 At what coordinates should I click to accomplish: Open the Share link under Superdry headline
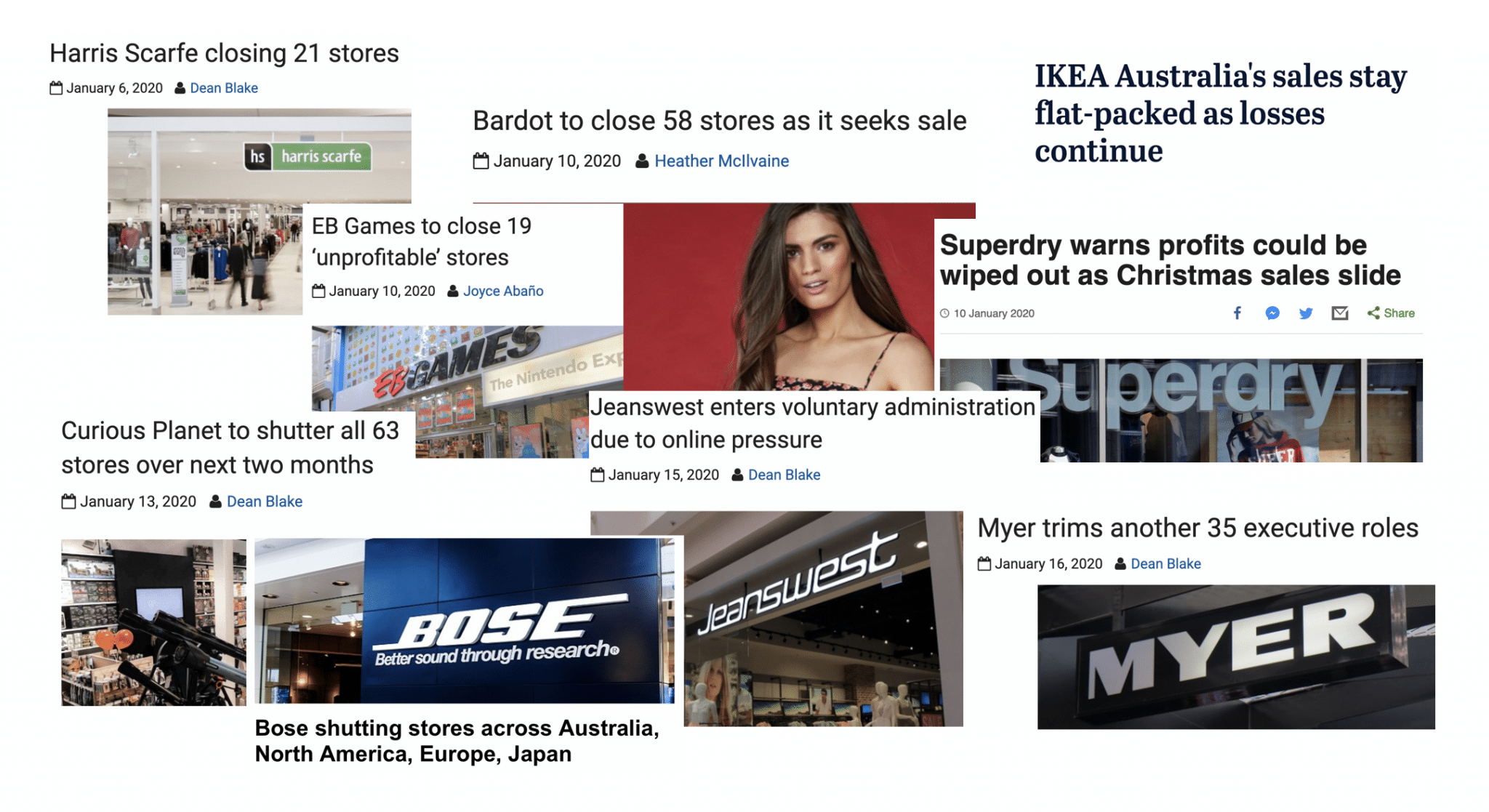(x=1391, y=313)
